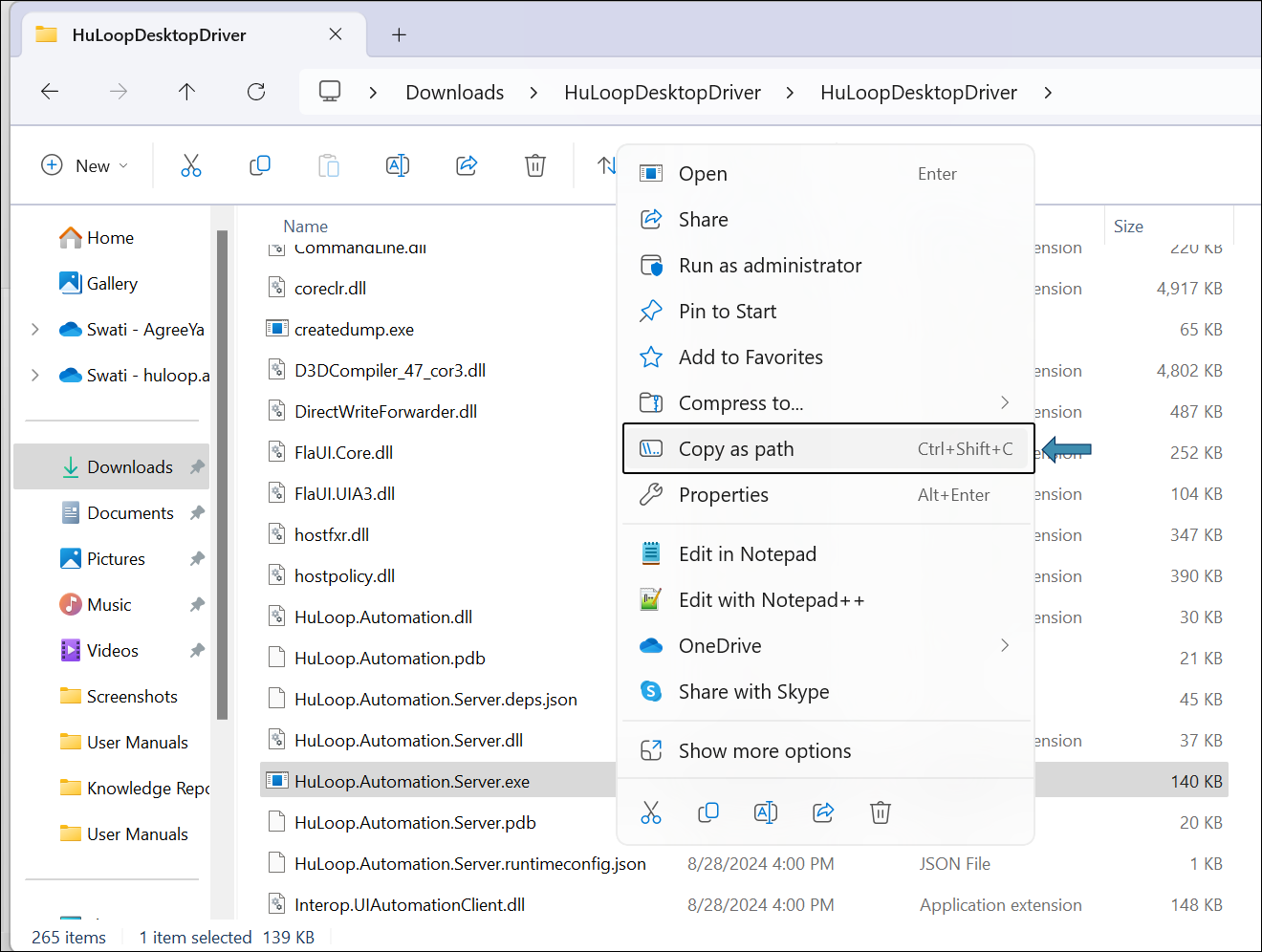
Task: Open Home in the navigation pane
Action: 112,238
